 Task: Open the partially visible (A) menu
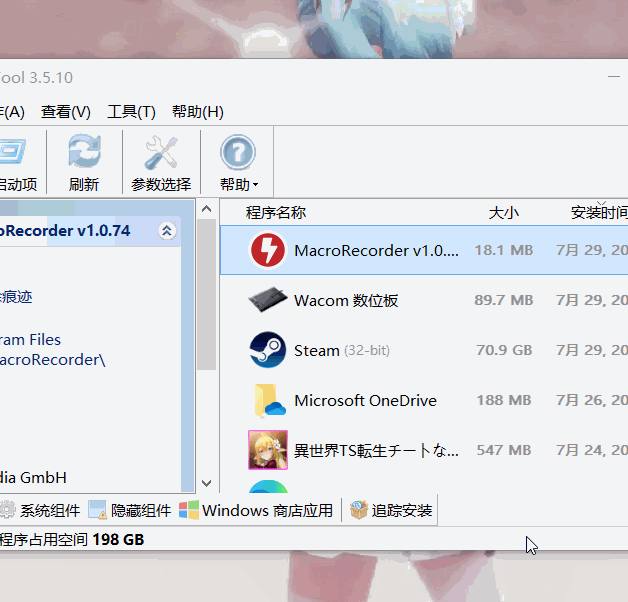pos(12,112)
